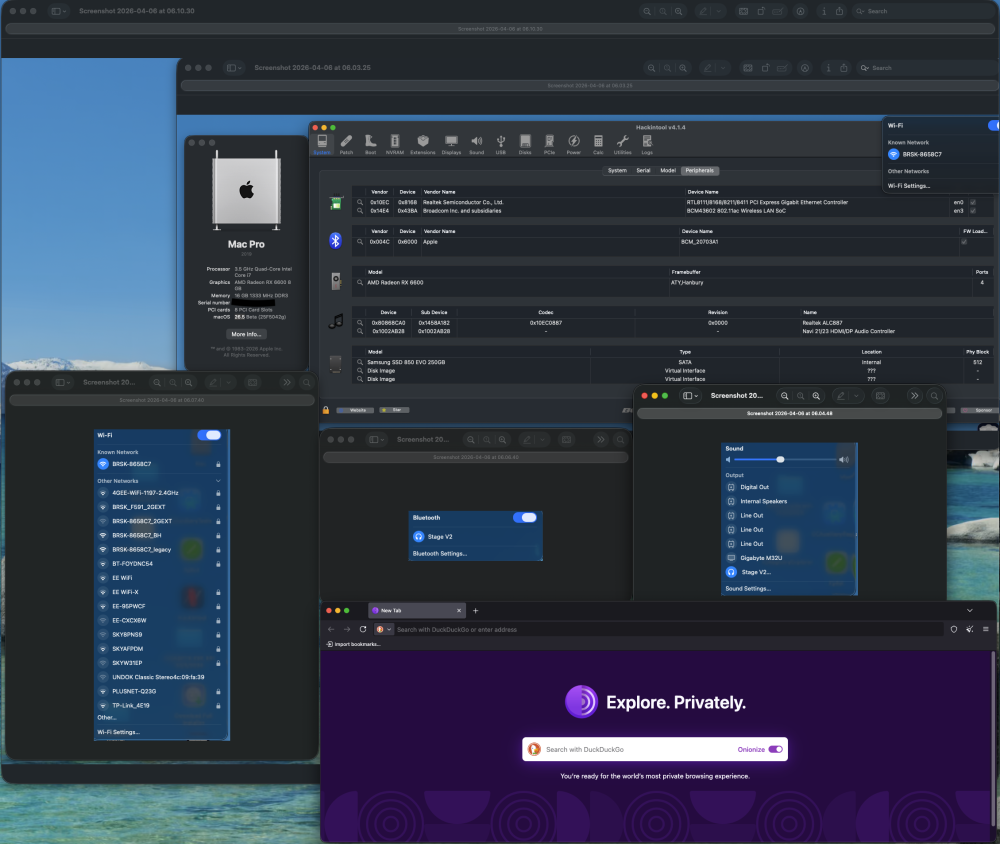The image size is (1000, 844).
Task: Open Logs in the Hackintool toolbar
Action: (647, 144)
